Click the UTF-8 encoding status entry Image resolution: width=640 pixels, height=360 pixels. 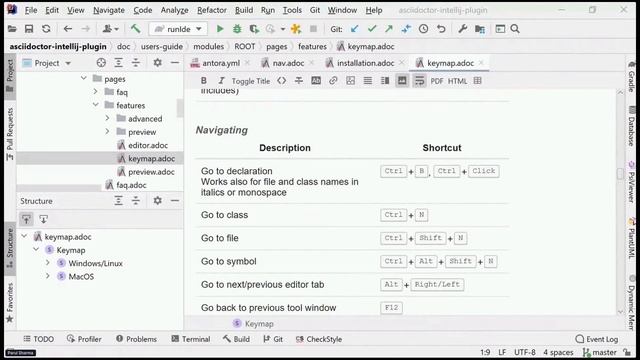(x=524, y=352)
